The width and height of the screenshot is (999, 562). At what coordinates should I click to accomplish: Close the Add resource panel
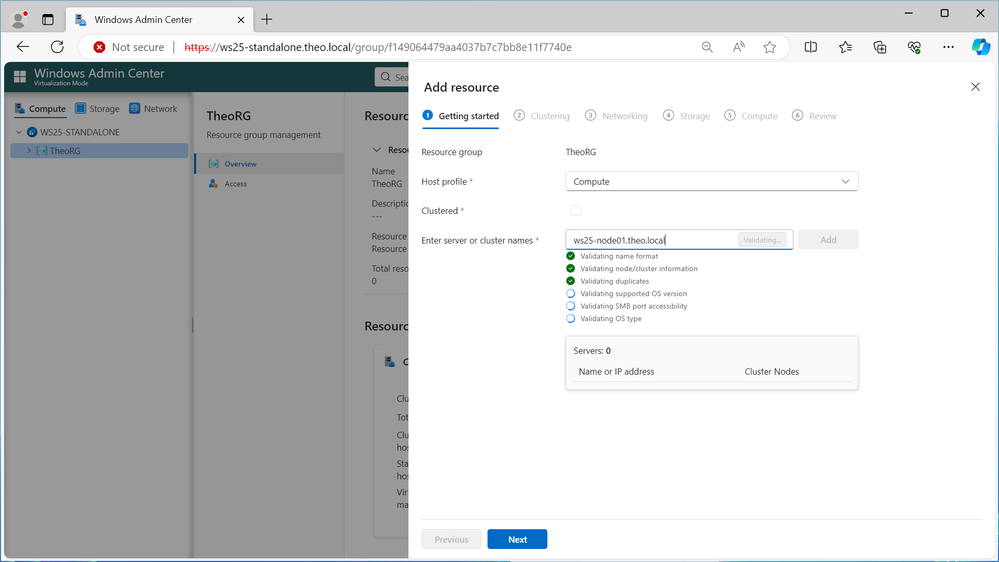975,87
